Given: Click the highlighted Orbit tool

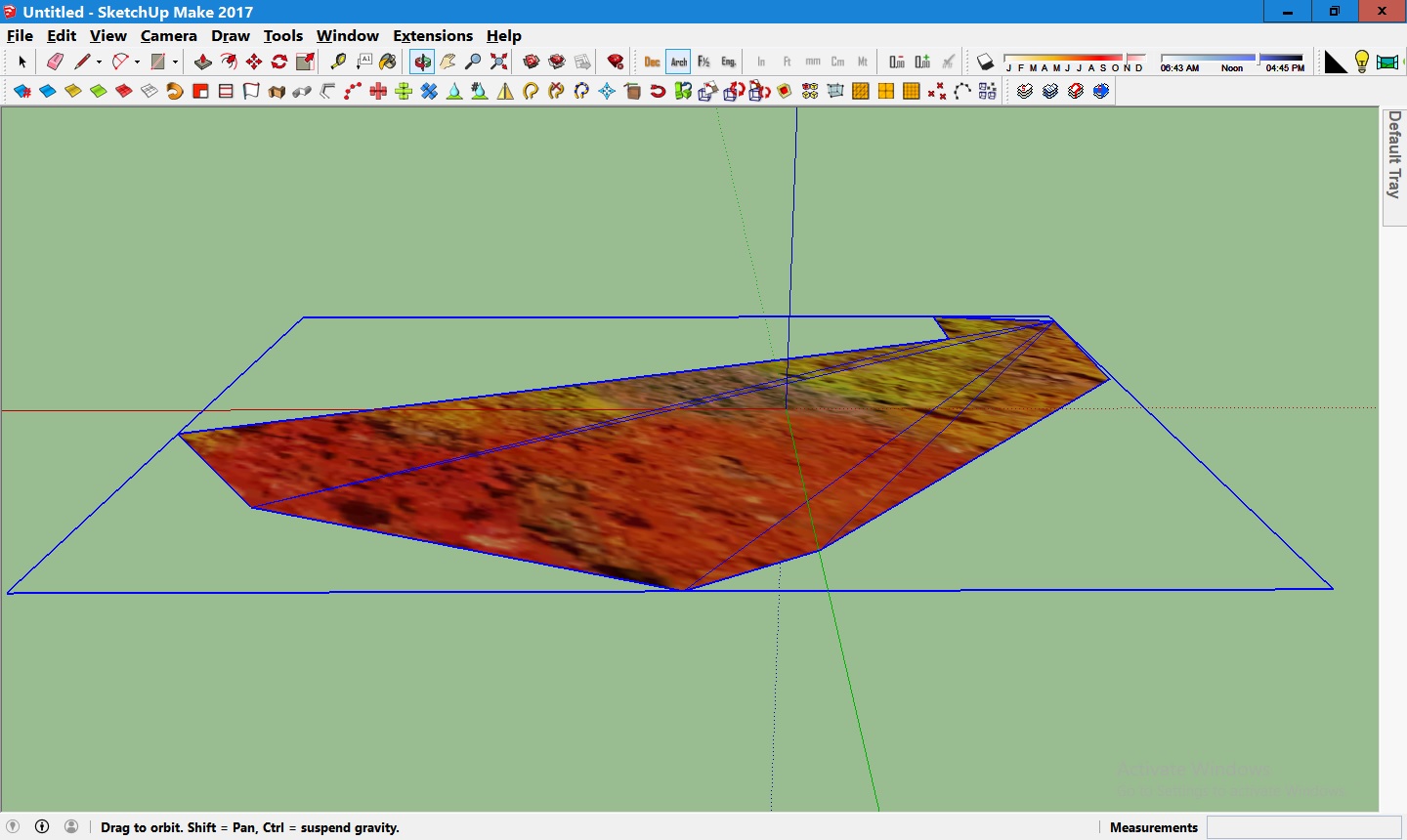Looking at the screenshot, I should [422, 62].
